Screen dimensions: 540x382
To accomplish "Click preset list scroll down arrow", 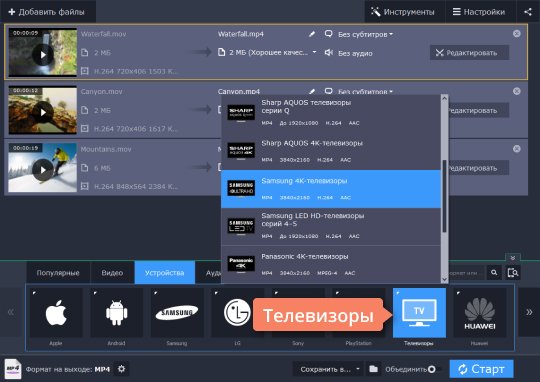I will click(444, 280).
